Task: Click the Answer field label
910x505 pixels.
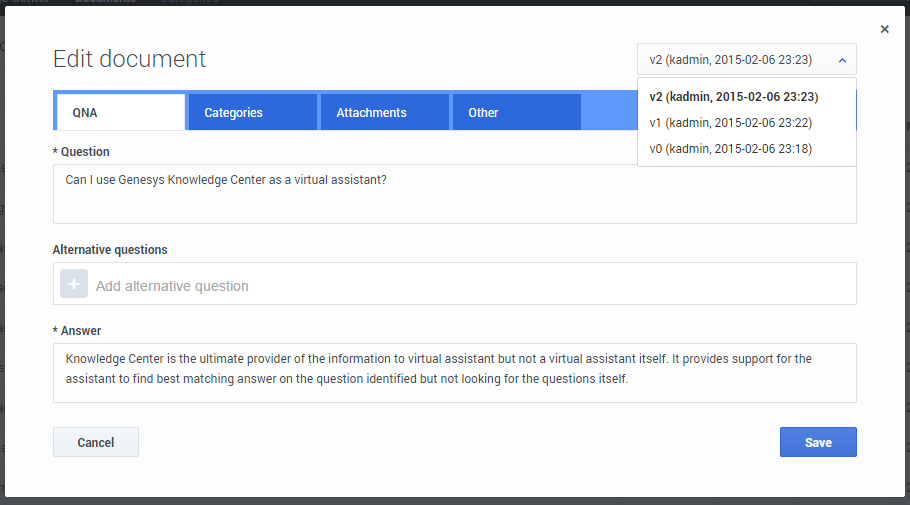Action: [x=80, y=331]
